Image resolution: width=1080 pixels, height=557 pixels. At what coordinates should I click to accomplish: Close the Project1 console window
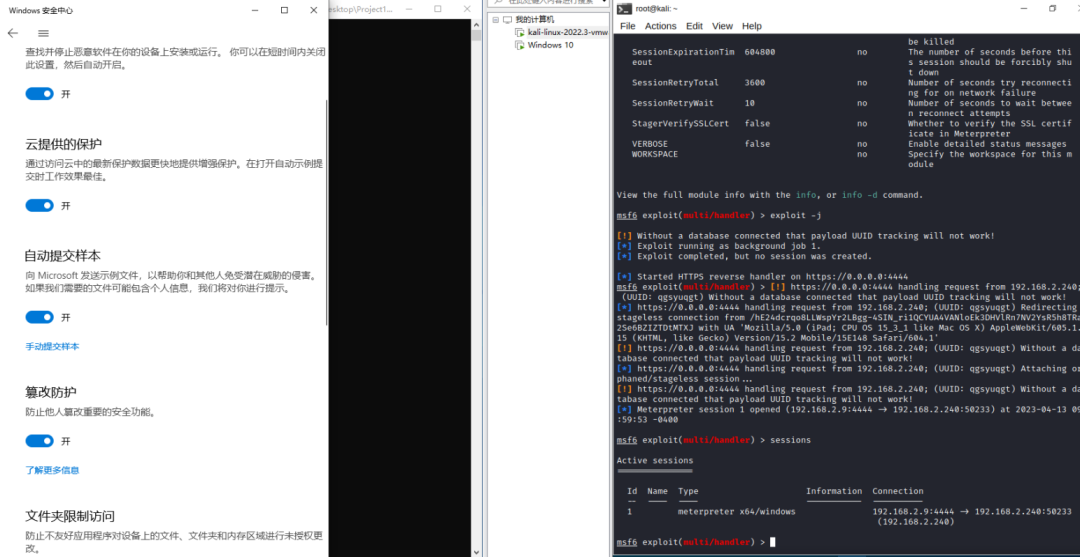tap(467, 9)
